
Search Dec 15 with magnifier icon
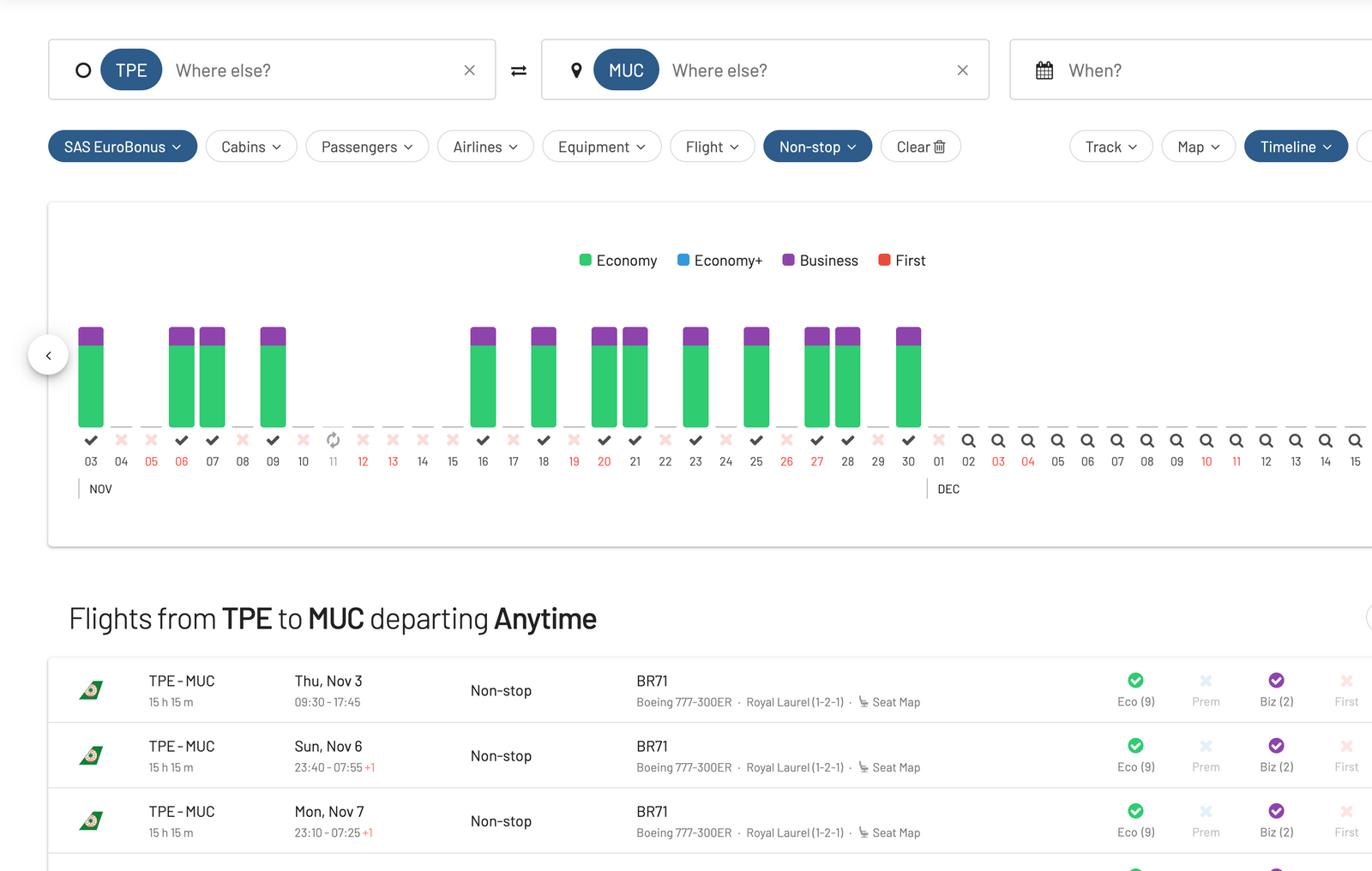coord(1355,441)
